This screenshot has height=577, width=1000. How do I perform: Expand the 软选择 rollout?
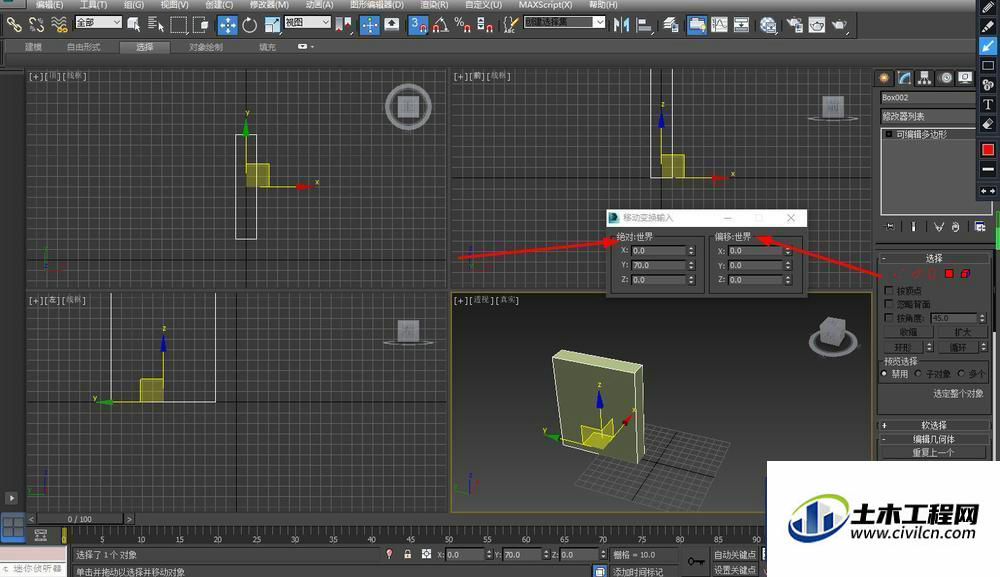tap(934, 425)
